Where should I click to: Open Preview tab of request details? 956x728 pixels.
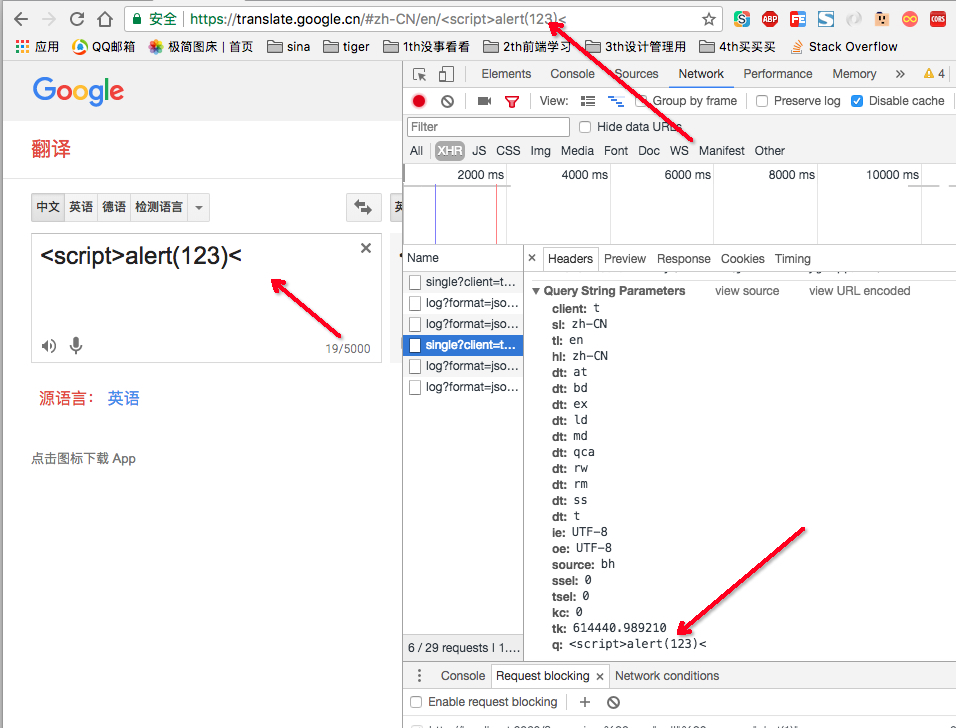[624, 259]
